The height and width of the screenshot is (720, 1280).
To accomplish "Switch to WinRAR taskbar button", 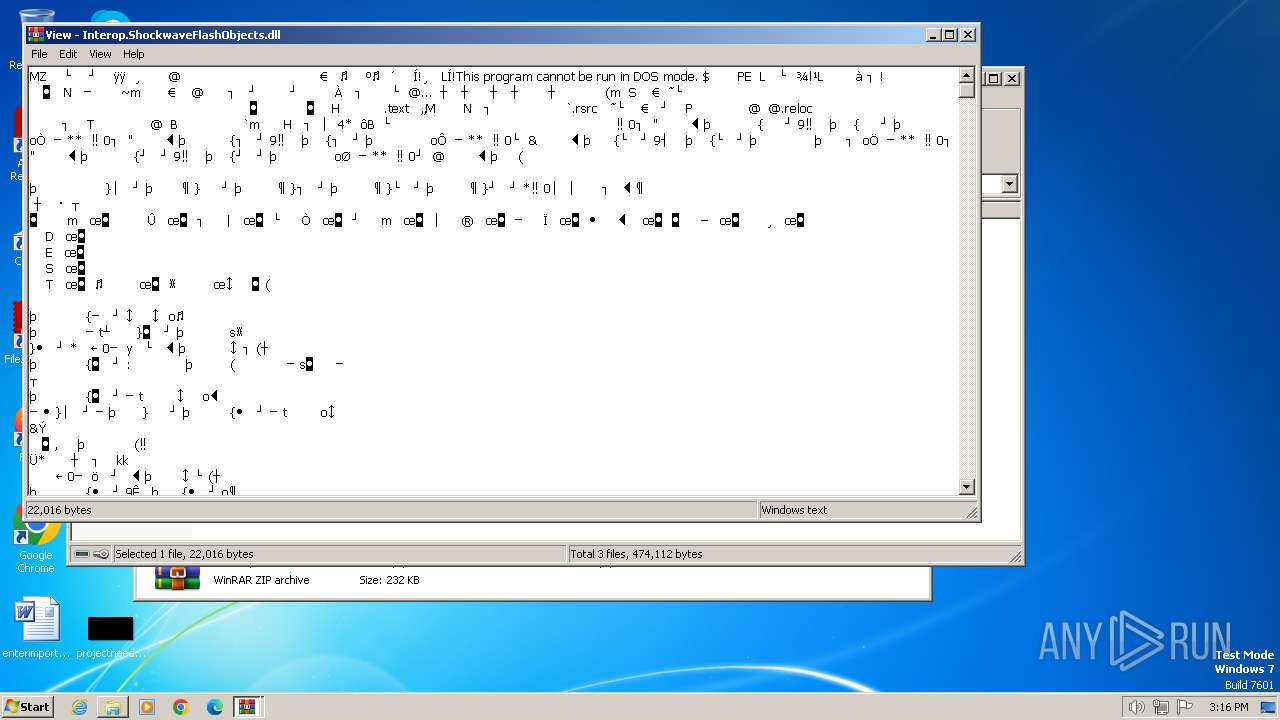I will tap(246, 707).
